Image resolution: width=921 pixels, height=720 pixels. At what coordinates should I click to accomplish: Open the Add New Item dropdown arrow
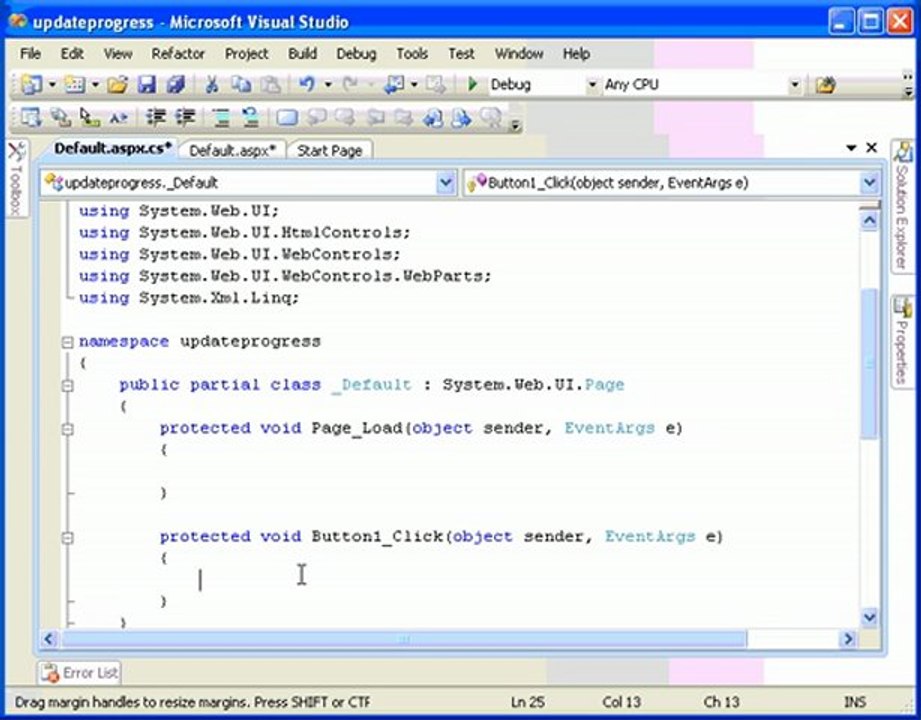tap(95, 85)
